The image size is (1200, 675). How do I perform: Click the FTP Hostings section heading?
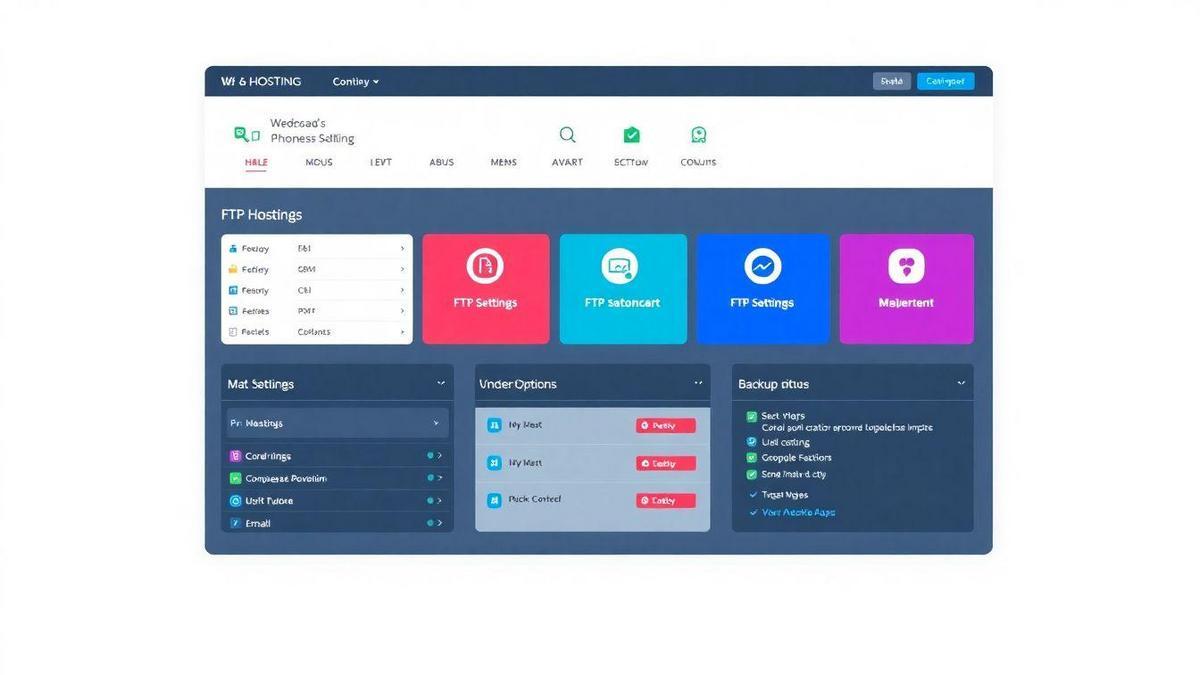(261, 215)
